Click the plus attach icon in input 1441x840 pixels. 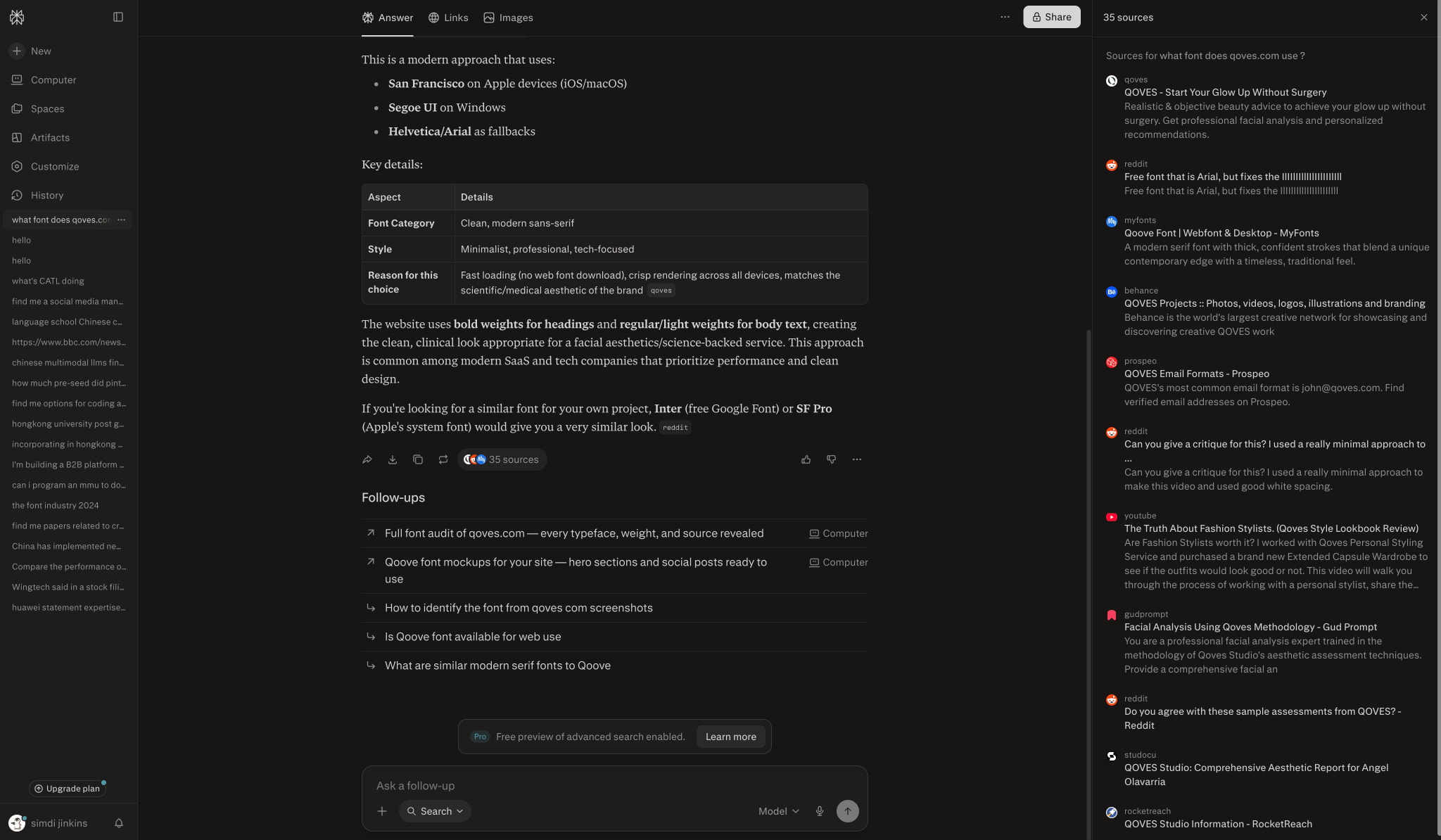tap(382, 812)
